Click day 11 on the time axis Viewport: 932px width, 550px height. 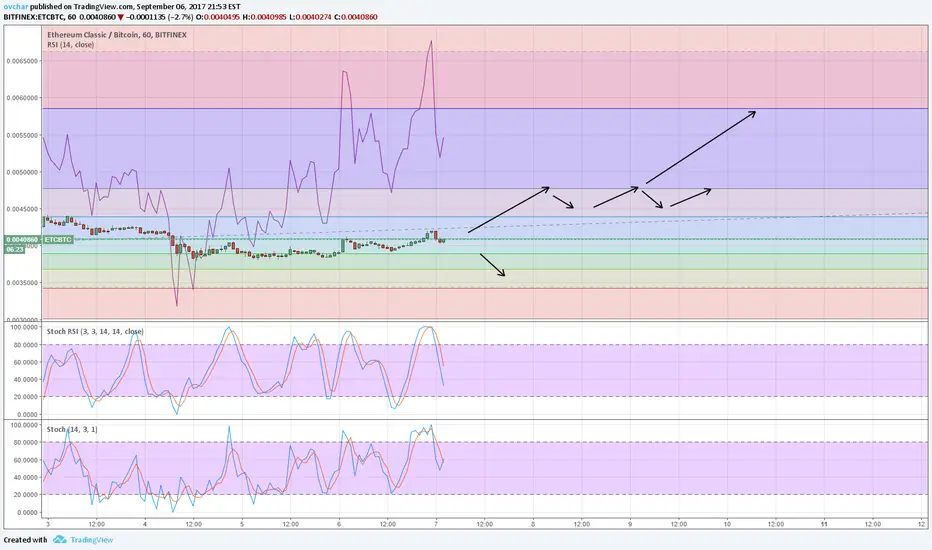(x=824, y=524)
